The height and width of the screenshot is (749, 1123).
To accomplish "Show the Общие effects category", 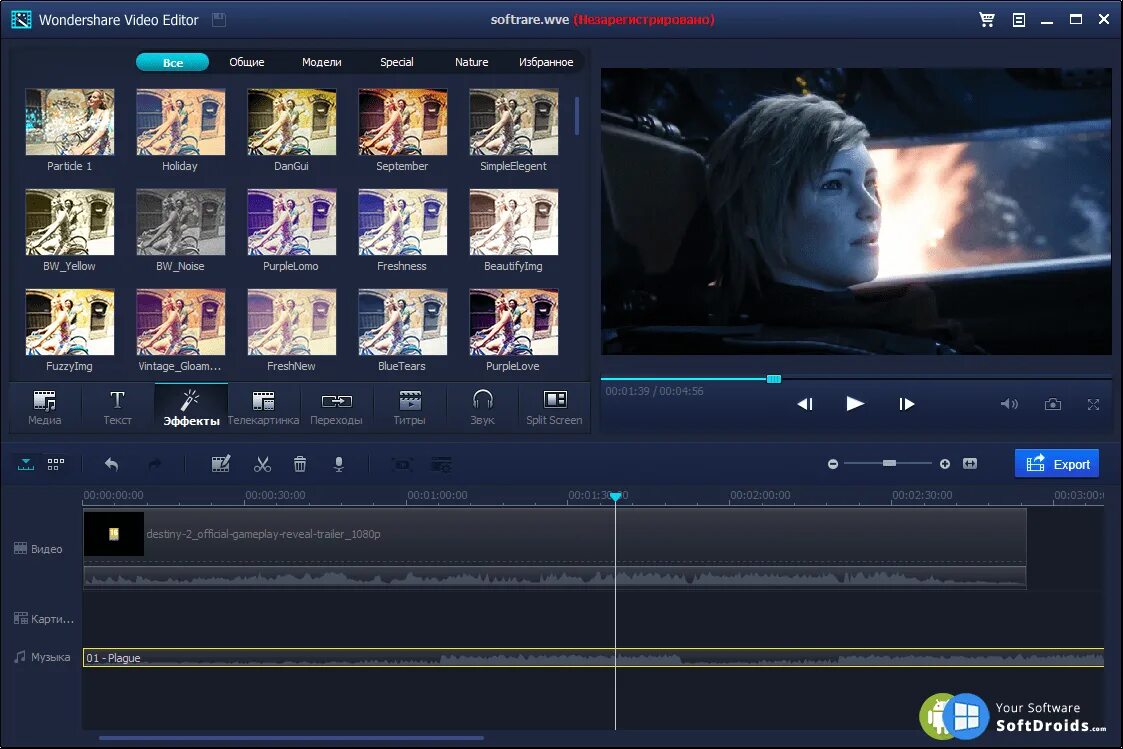I will coord(246,62).
